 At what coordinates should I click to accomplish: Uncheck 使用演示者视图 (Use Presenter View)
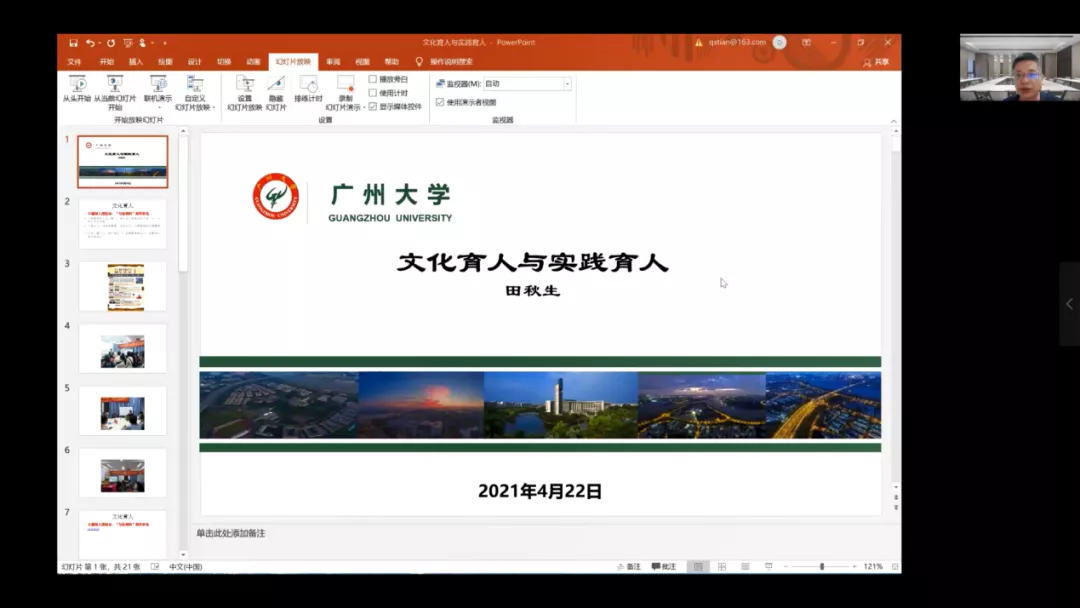click(x=440, y=102)
